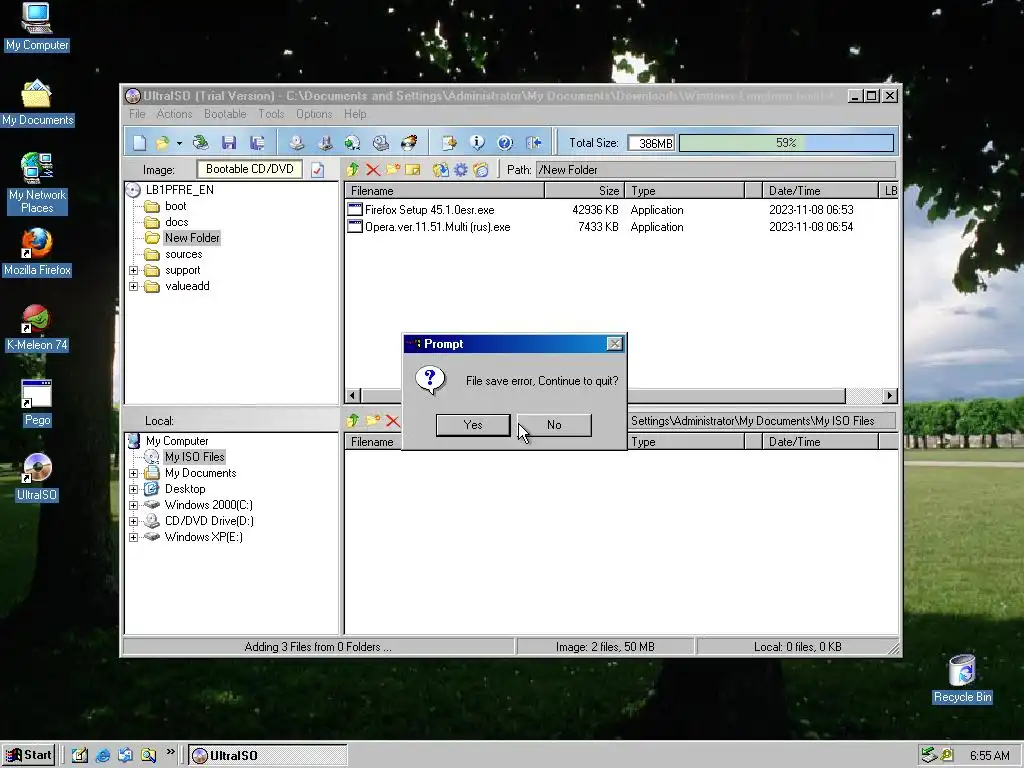1024x768 pixels.
Task: Close the Prompt dialog with X
Action: tap(615, 344)
